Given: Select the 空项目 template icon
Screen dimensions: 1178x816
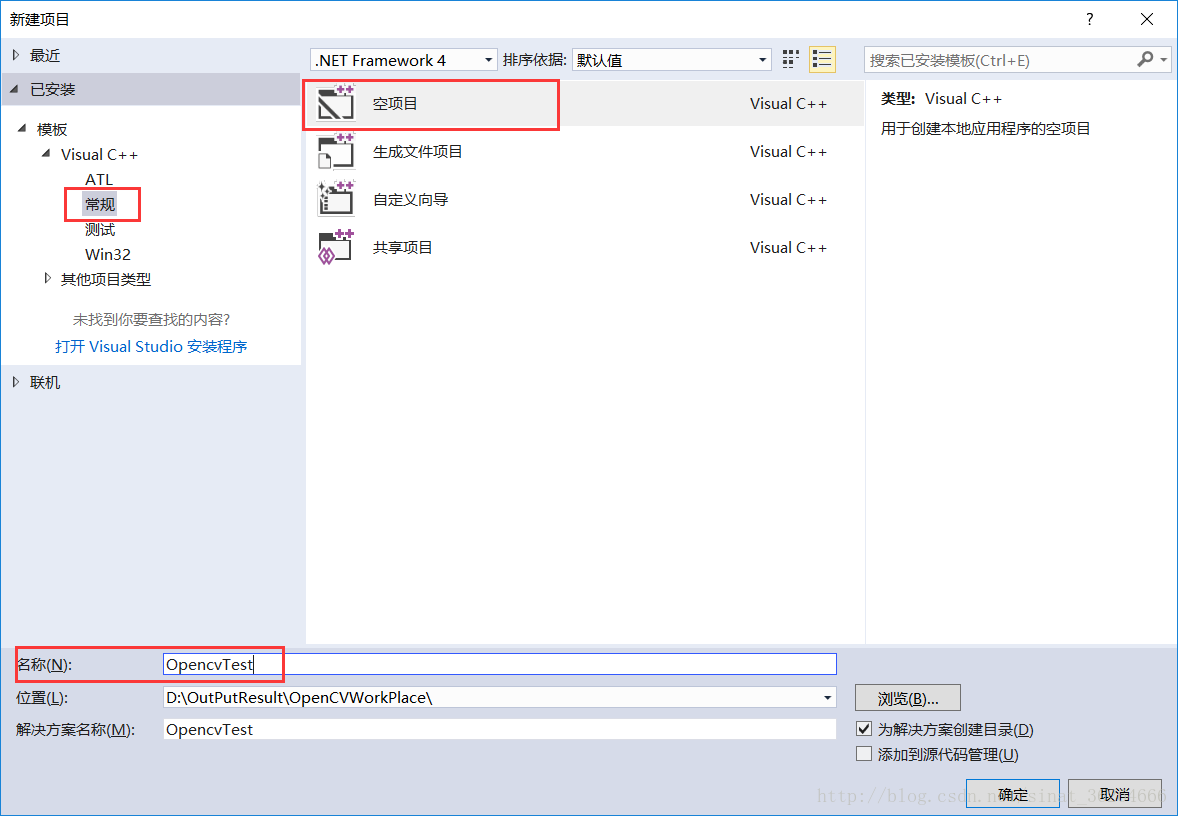Looking at the screenshot, I should coord(335,103).
